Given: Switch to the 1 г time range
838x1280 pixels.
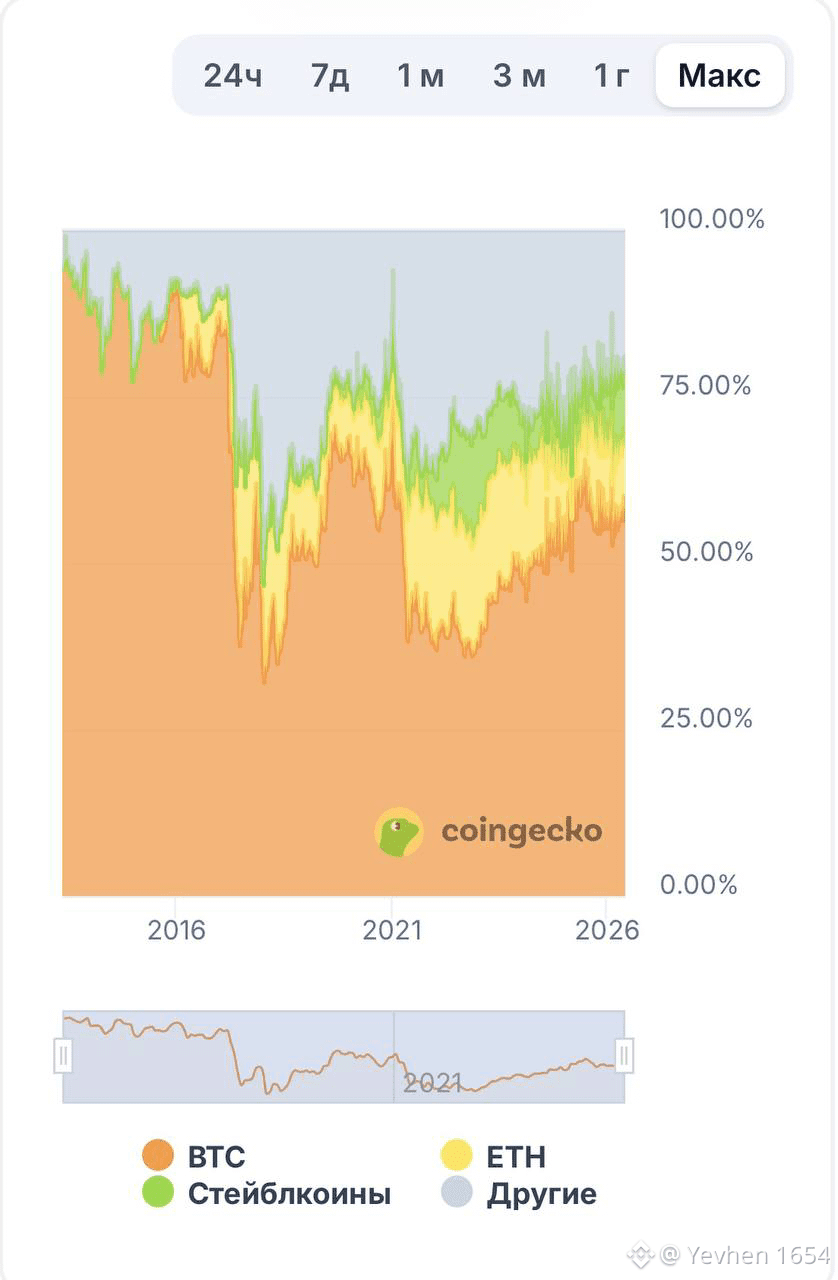Looking at the screenshot, I should (x=611, y=75).
